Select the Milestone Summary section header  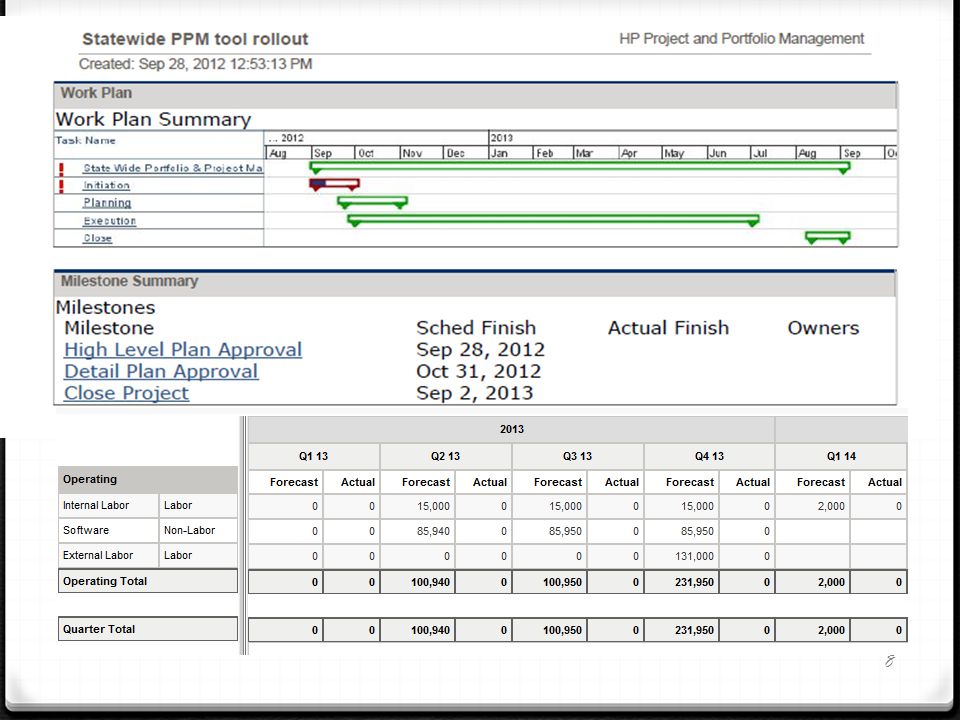475,282
